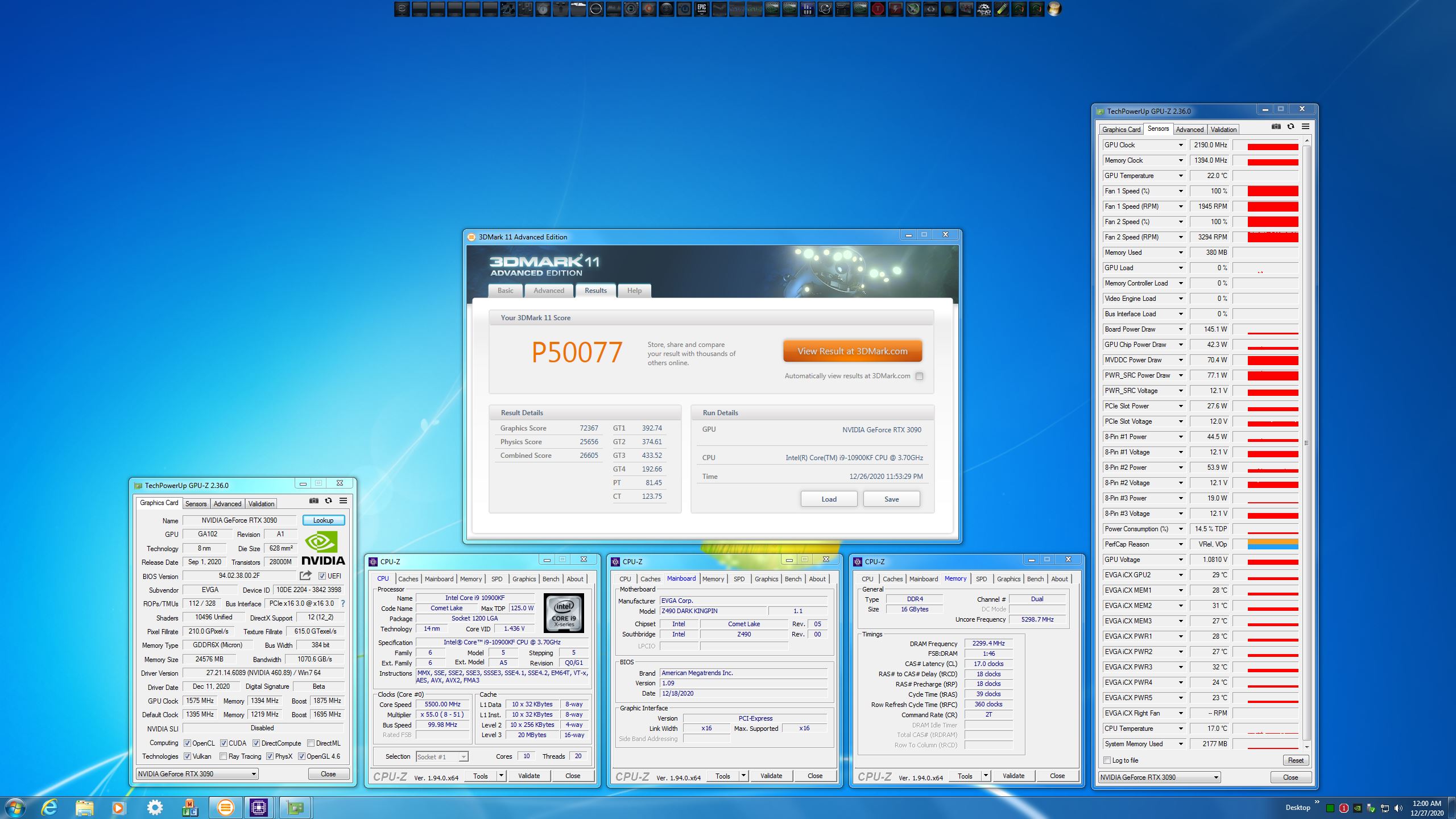
Task: Enable Log to file checkbox
Action: tap(1107, 760)
